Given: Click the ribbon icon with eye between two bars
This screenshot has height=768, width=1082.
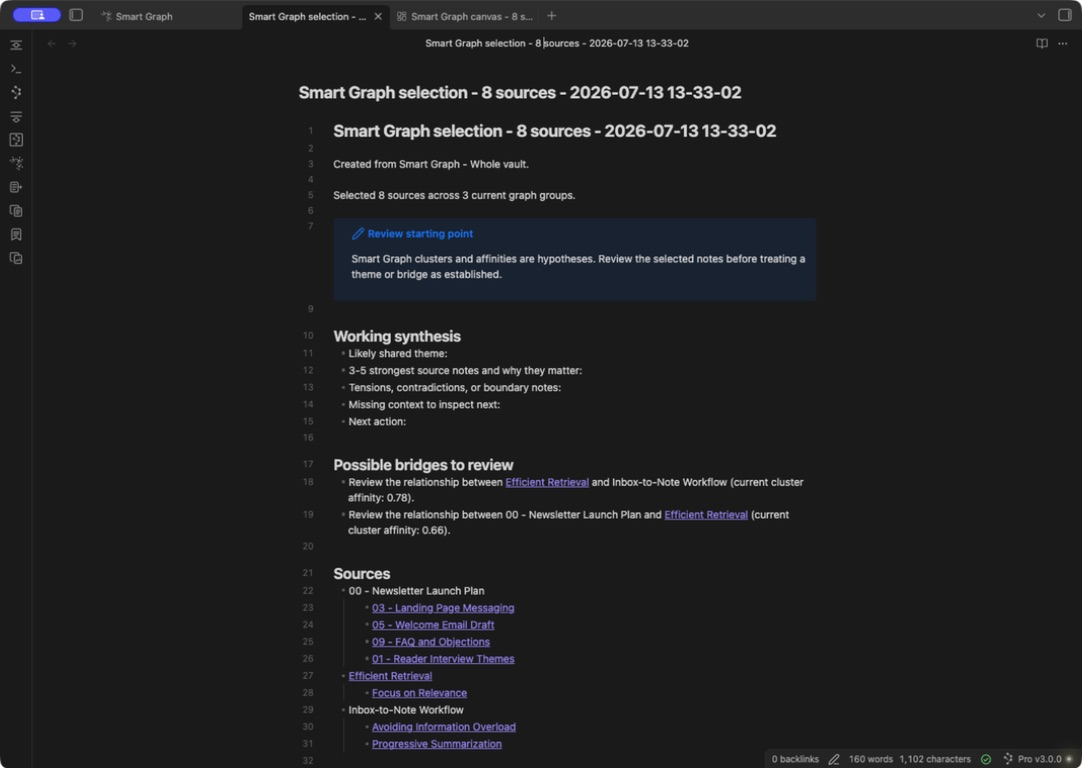Looking at the screenshot, I should click(16, 46).
